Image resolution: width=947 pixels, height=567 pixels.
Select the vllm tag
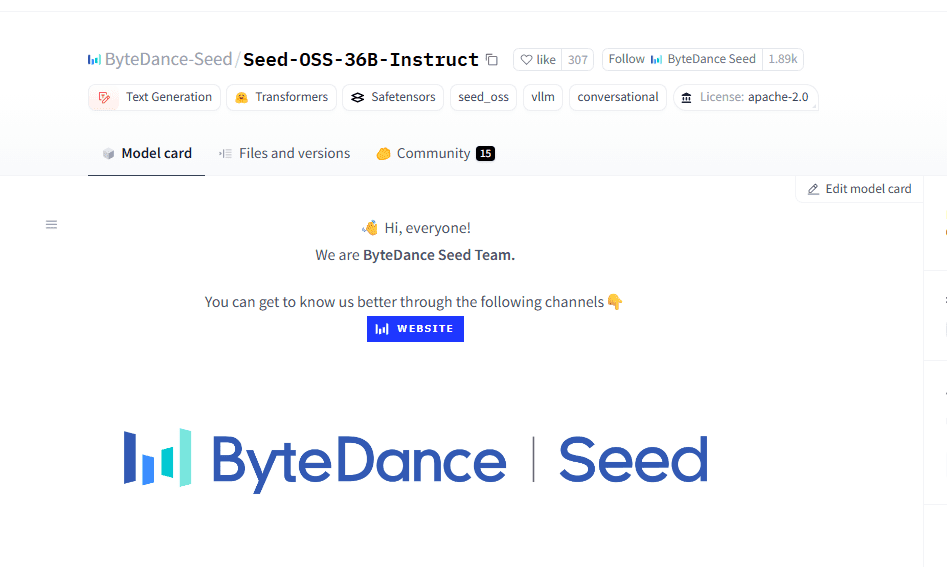(x=543, y=97)
